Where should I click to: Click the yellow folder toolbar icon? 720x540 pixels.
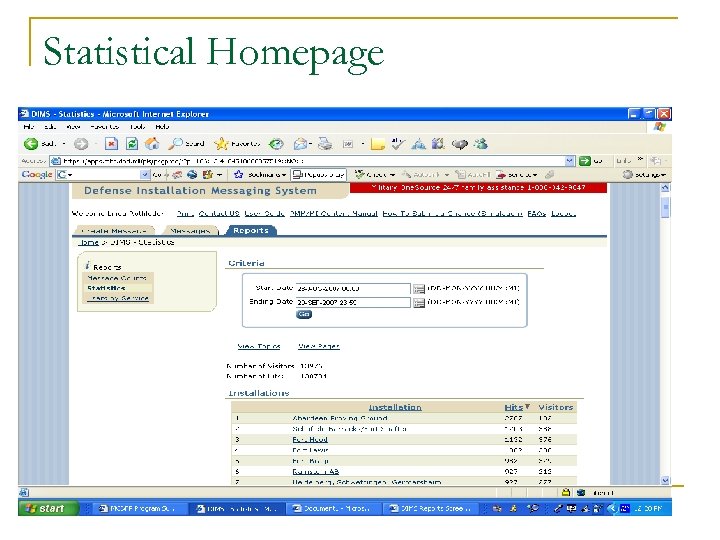377,144
